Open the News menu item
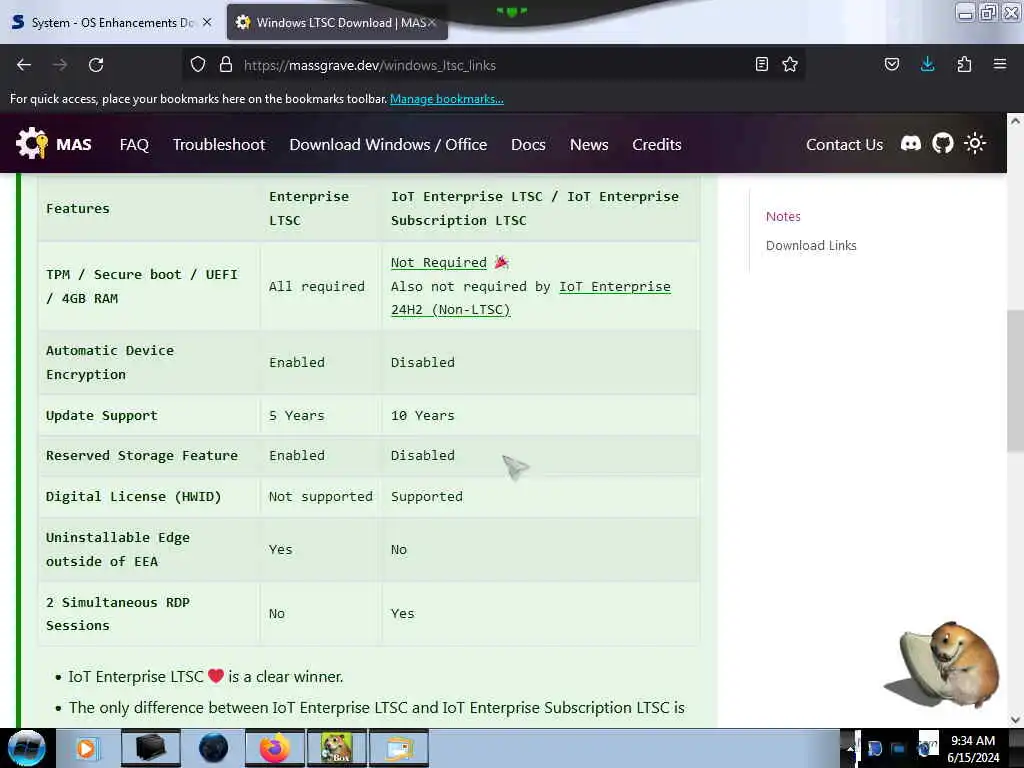1024x768 pixels. point(589,144)
